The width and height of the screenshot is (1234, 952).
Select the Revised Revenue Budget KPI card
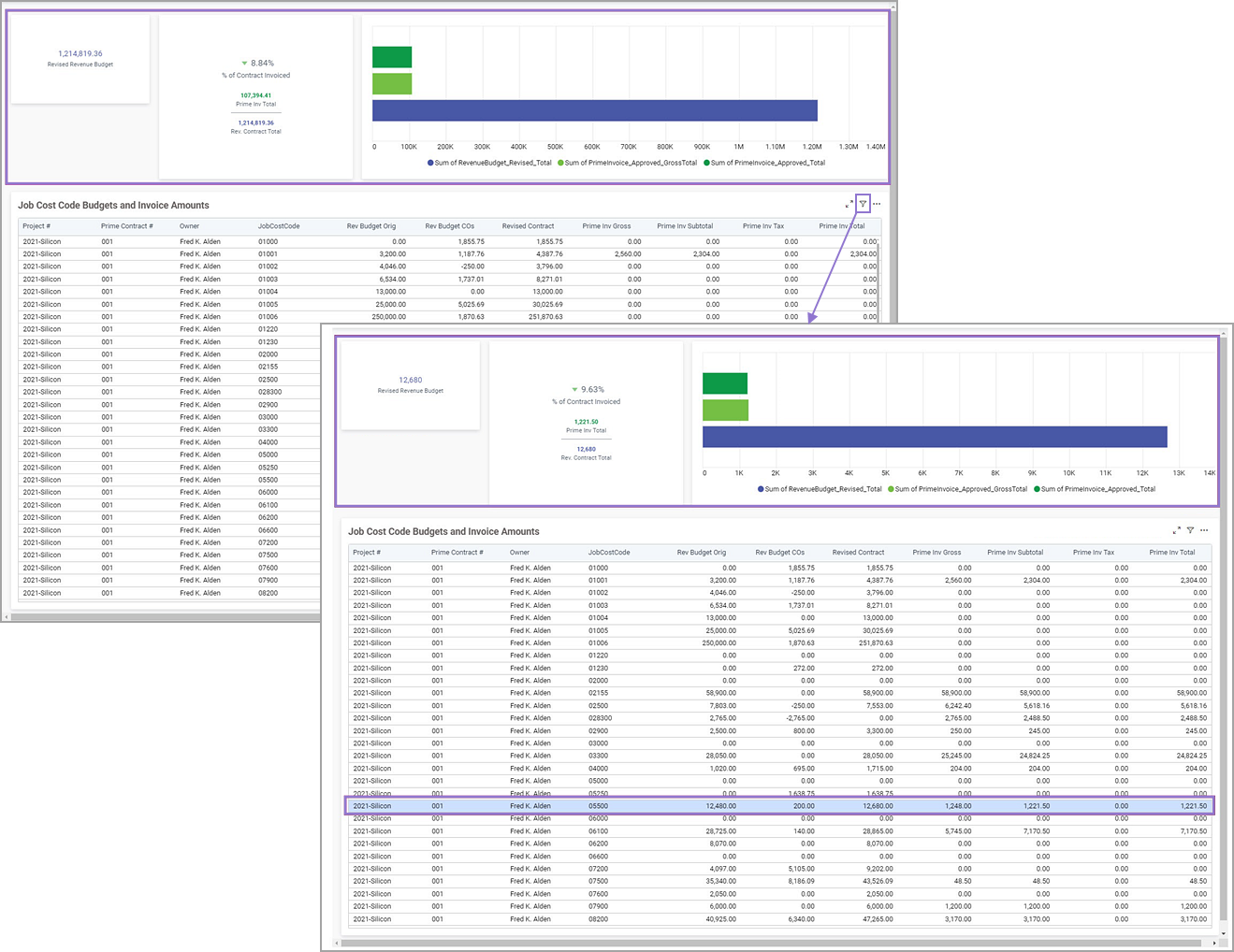80,58
